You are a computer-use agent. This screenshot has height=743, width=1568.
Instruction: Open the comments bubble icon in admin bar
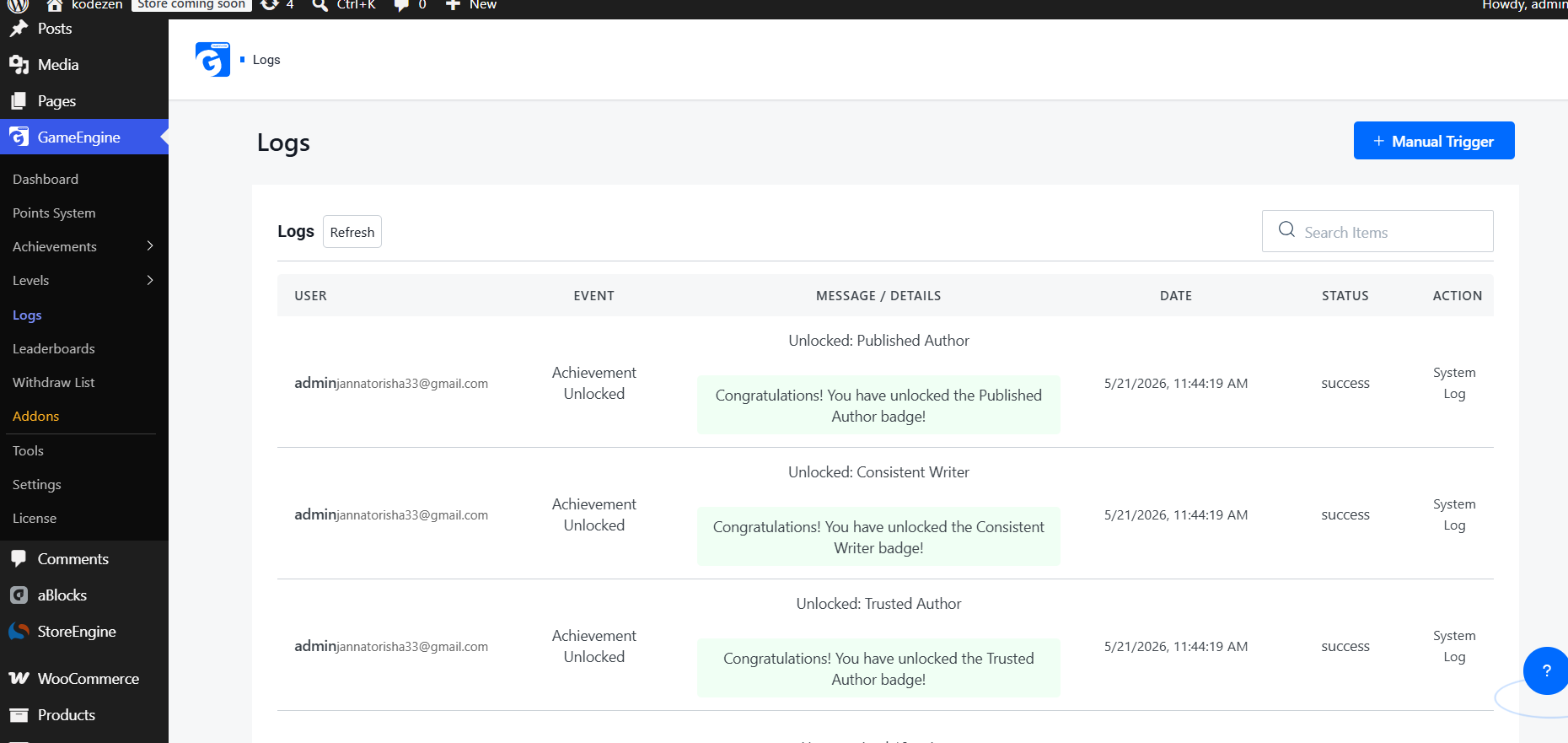(x=402, y=5)
